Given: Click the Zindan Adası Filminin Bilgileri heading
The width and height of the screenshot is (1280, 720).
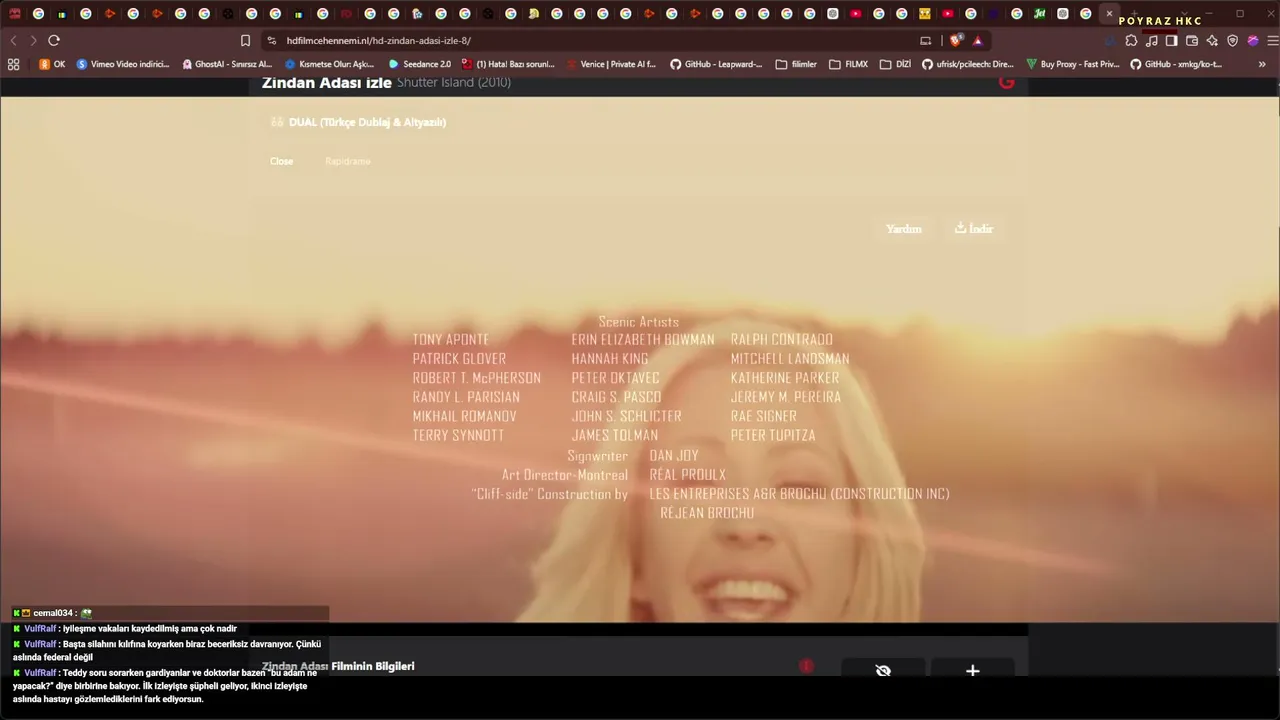Looking at the screenshot, I should tap(338, 666).
